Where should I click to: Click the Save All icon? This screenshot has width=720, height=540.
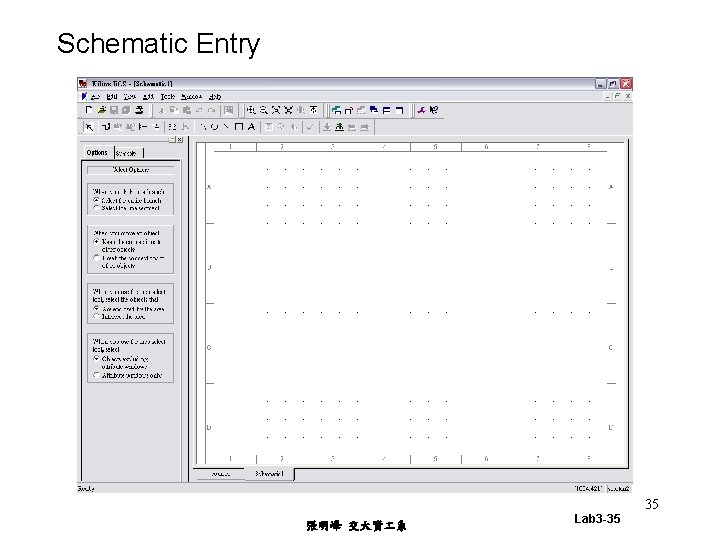pos(126,110)
